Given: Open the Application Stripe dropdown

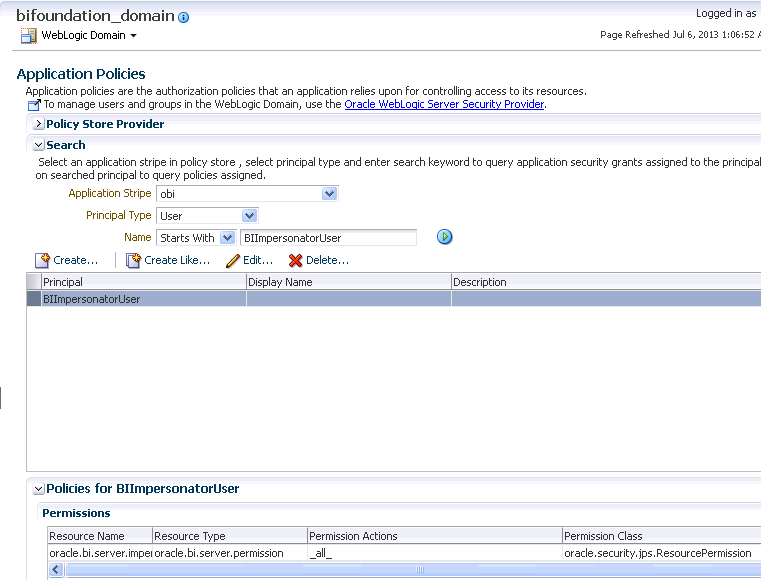Looking at the screenshot, I should click(330, 194).
